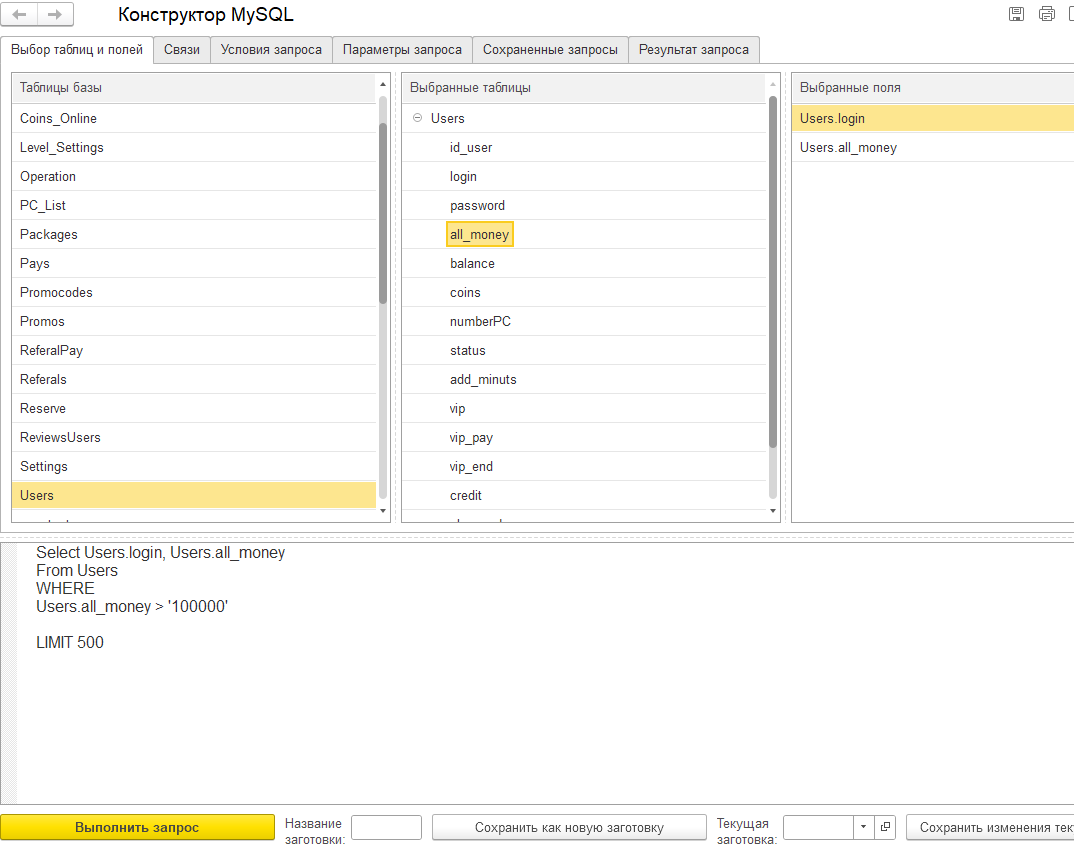1074x852 pixels.
Task: Select the numberPC field
Action: [x=480, y=321]
